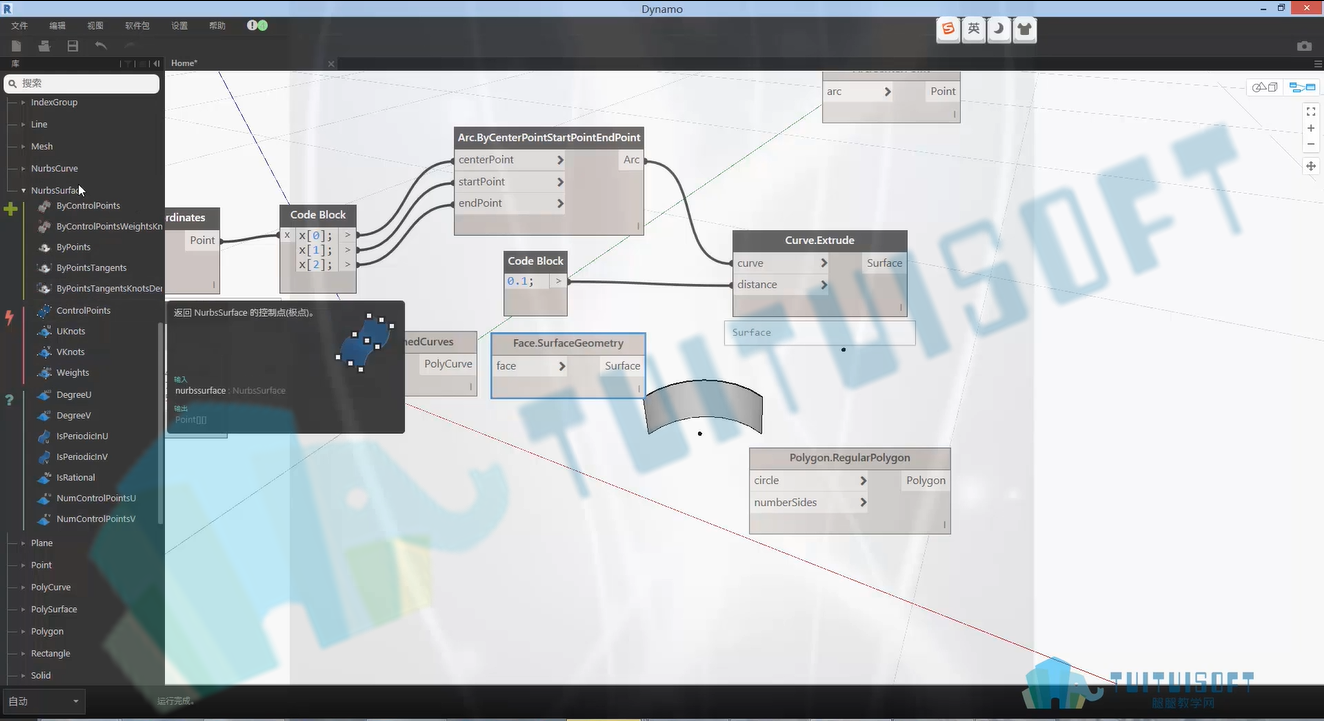Click the Face.SurfaceGeometry node header
Image resolution: width=1324 pixels, height=721 pixels.
568,344
